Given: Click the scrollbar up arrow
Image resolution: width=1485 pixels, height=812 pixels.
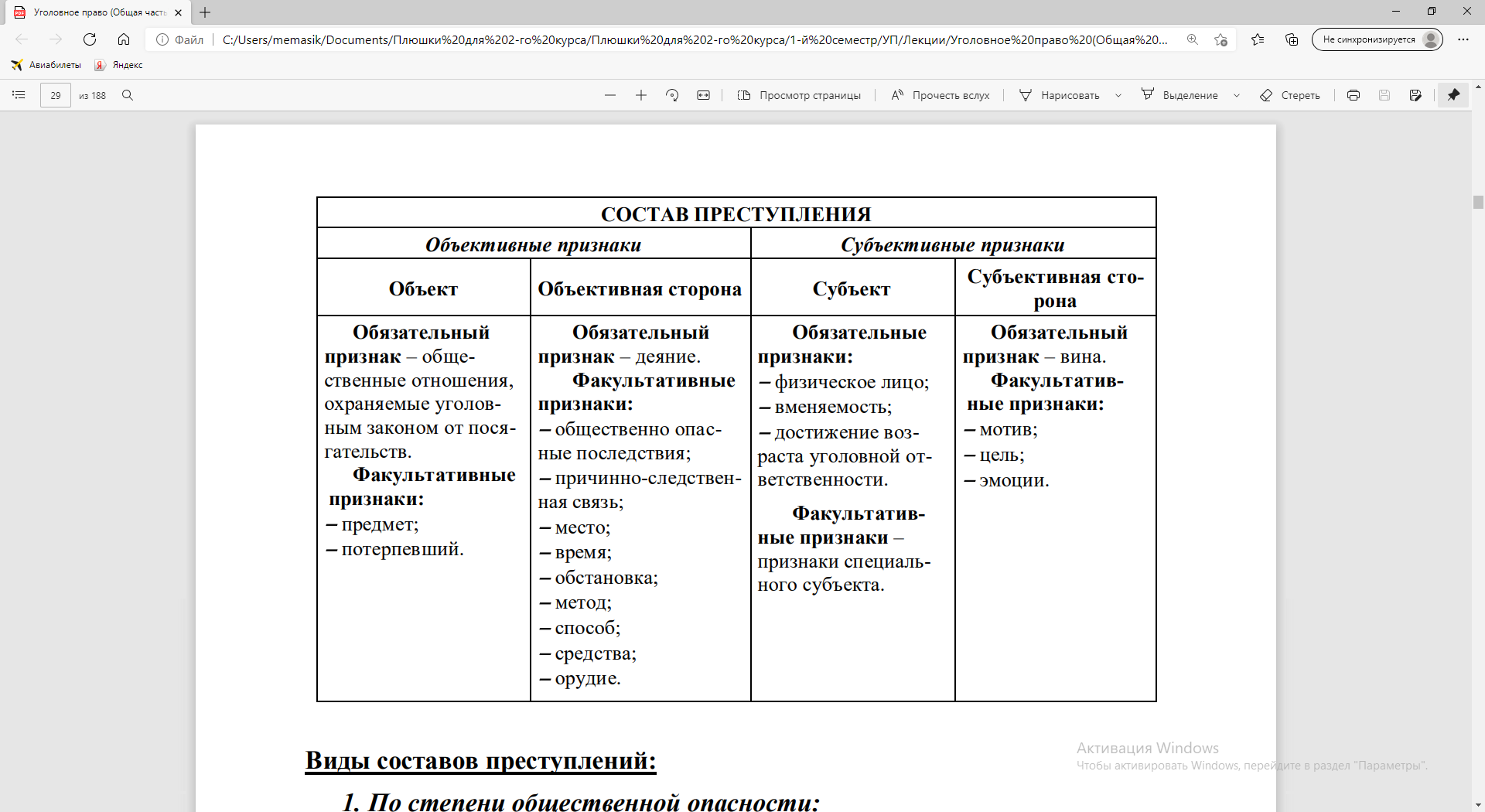Looking at the screenshot, I should point(1478,87).
